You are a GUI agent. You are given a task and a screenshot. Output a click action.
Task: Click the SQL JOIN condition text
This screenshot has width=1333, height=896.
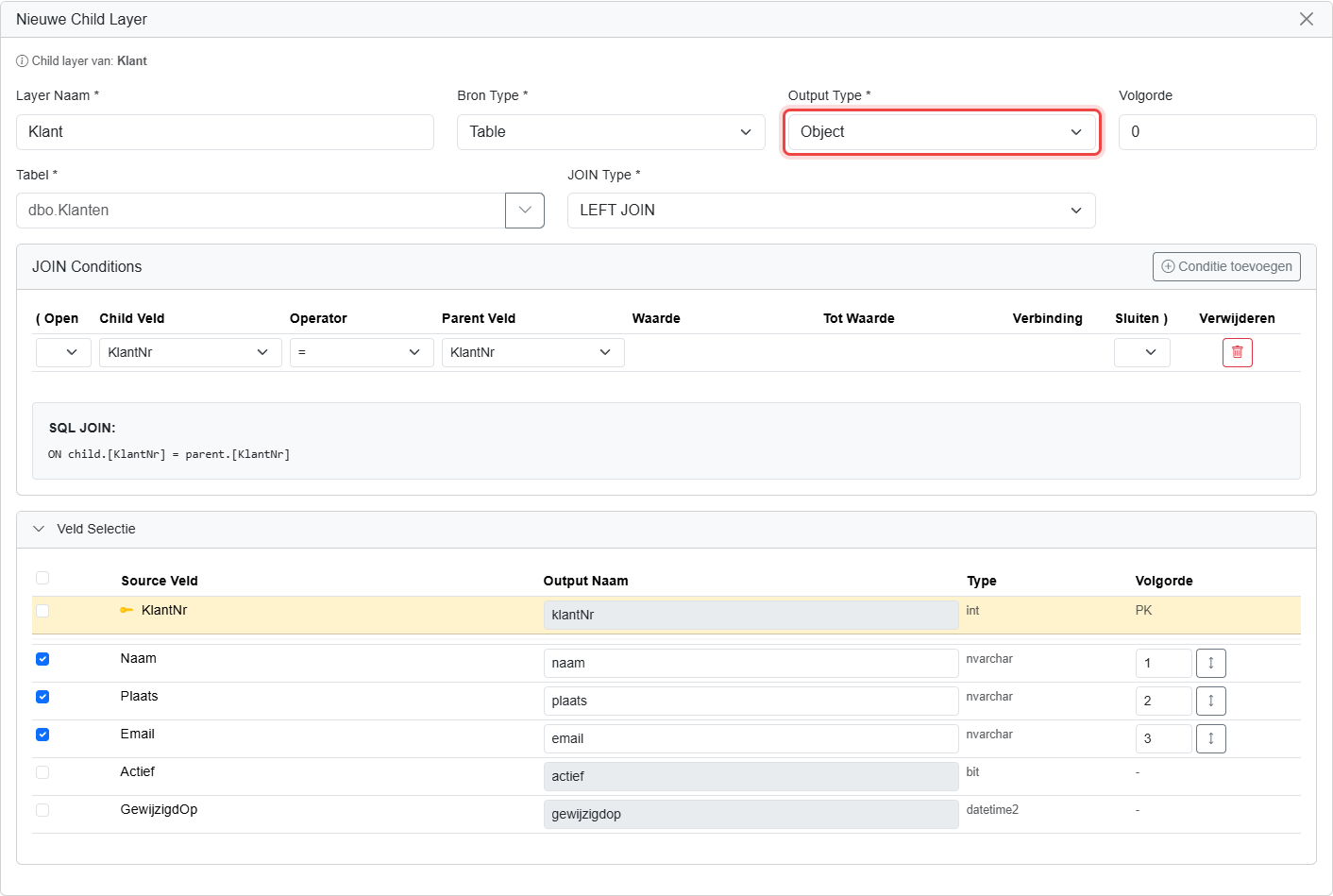tap(169, 454)
